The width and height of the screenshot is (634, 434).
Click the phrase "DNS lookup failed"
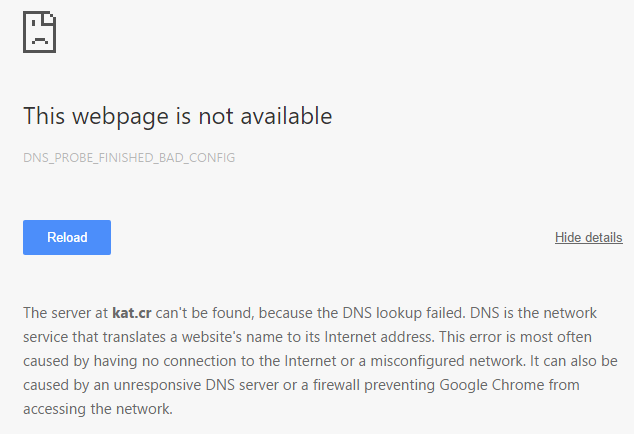[419, 312]
